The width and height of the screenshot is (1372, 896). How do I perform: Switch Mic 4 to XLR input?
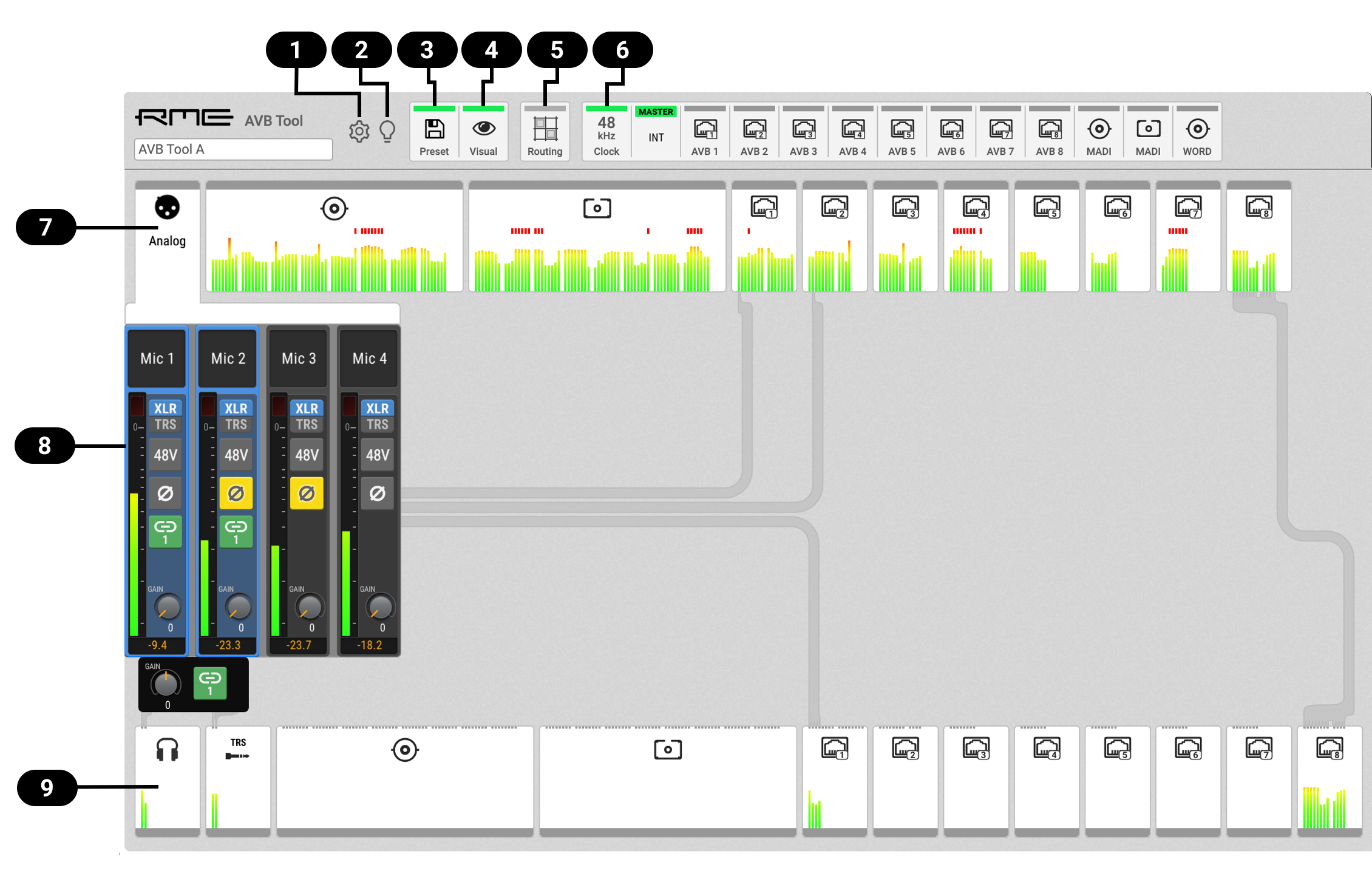(378, 409)
